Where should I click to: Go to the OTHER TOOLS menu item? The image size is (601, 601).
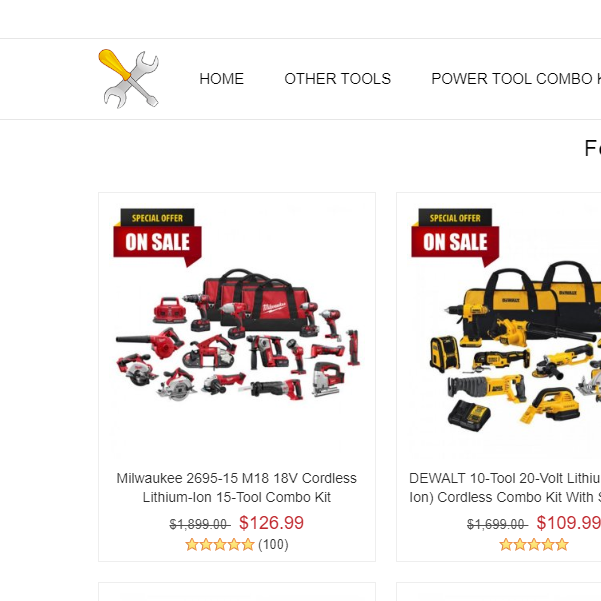337,79
